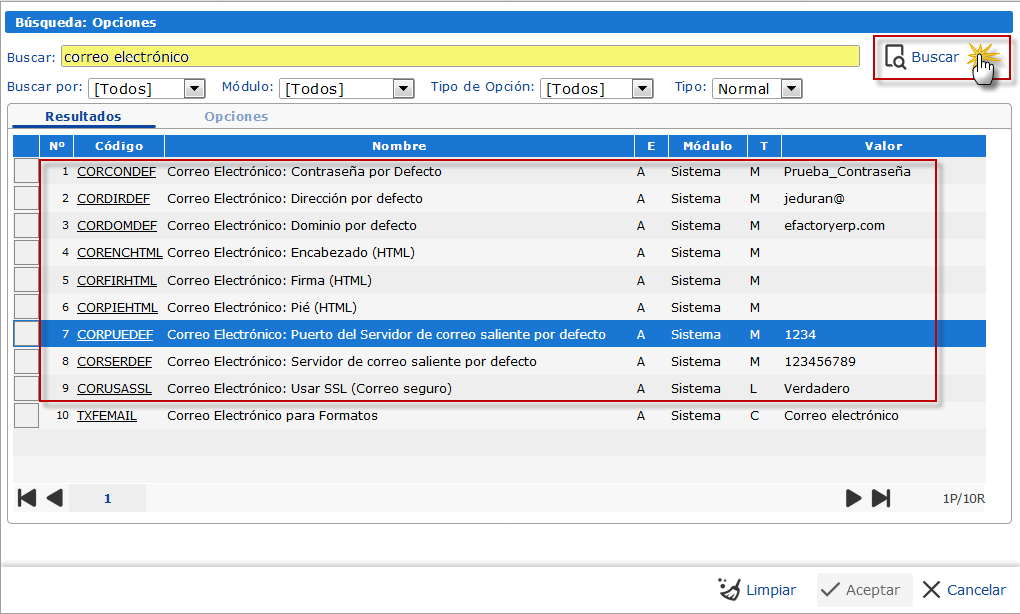
Task: Open the CORUSASSL code link
Action: pos(116,389)
